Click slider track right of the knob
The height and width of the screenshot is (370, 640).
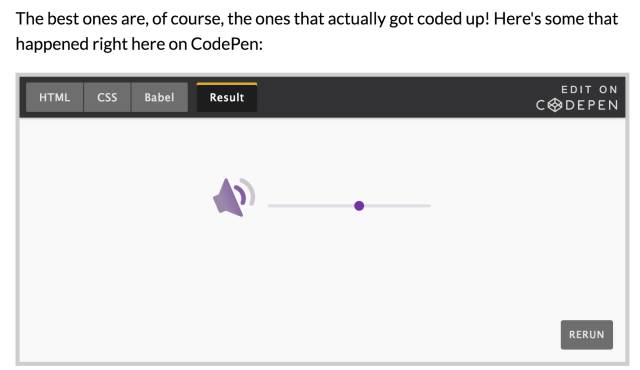397,206
